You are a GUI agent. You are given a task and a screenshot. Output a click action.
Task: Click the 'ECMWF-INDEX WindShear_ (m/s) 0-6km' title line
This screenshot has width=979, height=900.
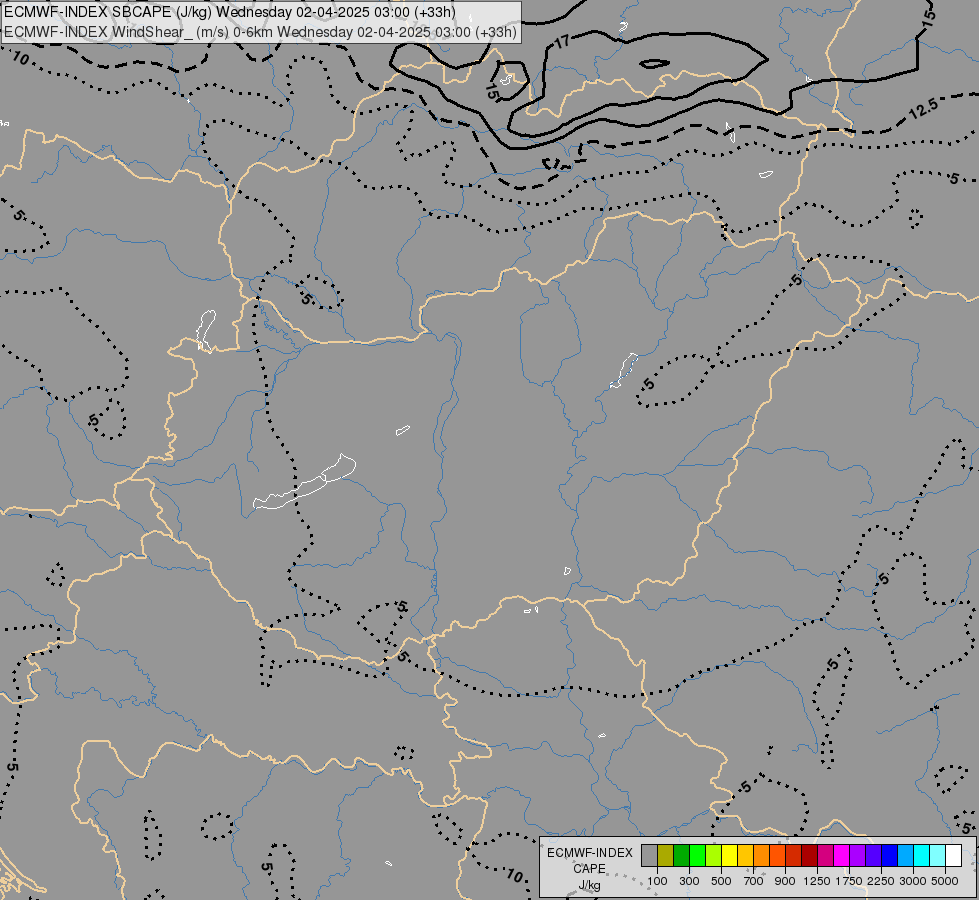coord(260,32)
